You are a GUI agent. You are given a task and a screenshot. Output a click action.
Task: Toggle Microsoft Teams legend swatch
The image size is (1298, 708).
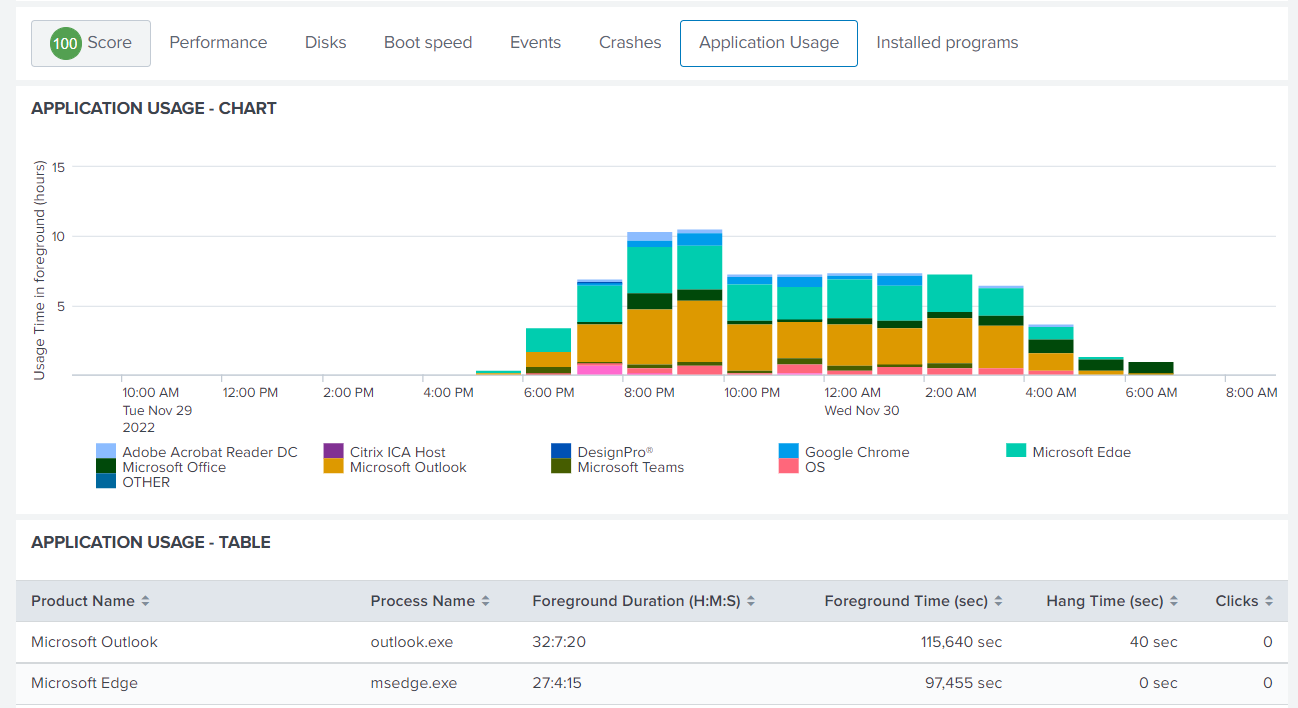pyautogui.click(x=561, y=466)
